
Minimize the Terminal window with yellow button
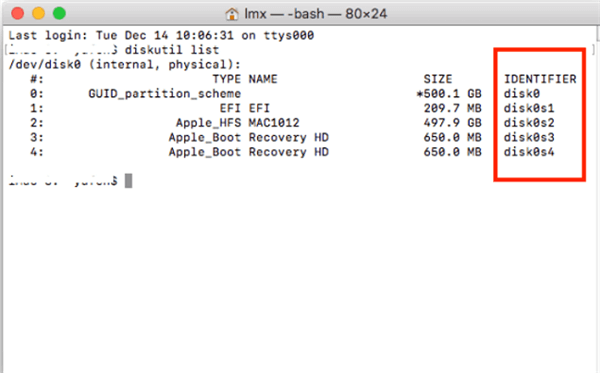click(x=38, y=13)
